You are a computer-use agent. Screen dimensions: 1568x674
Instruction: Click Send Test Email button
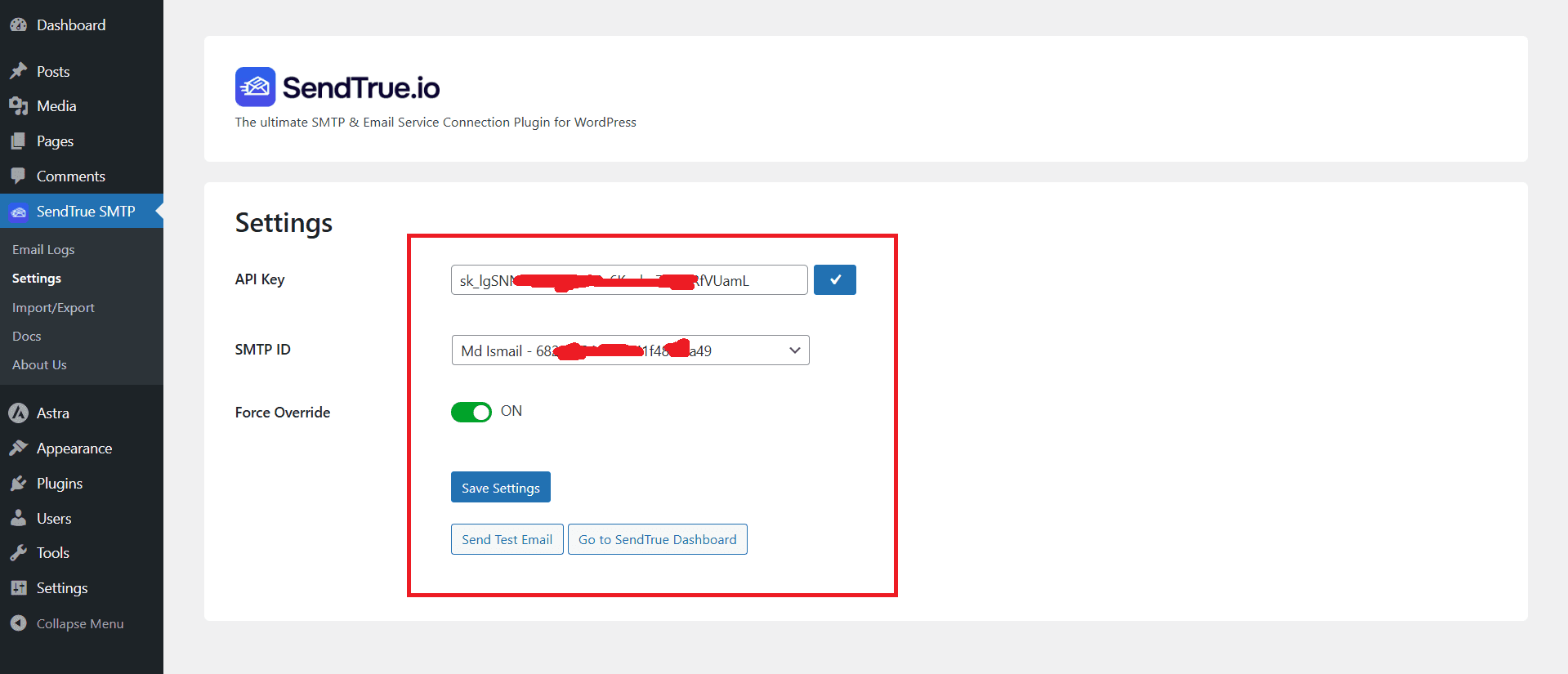coord(507,539)
